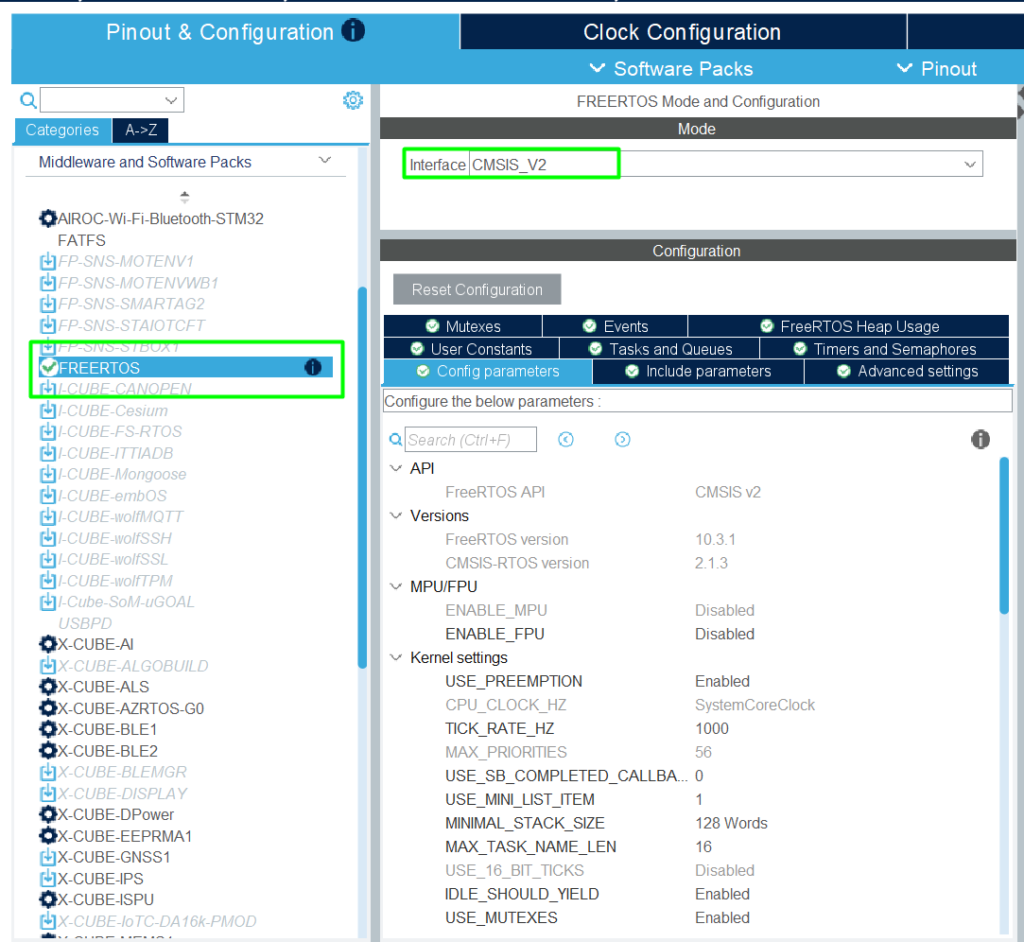Click download icon next to I-CUBE-Cesium
The height and width of the screenshot is (942, 1024).
[x=47, y=410]
